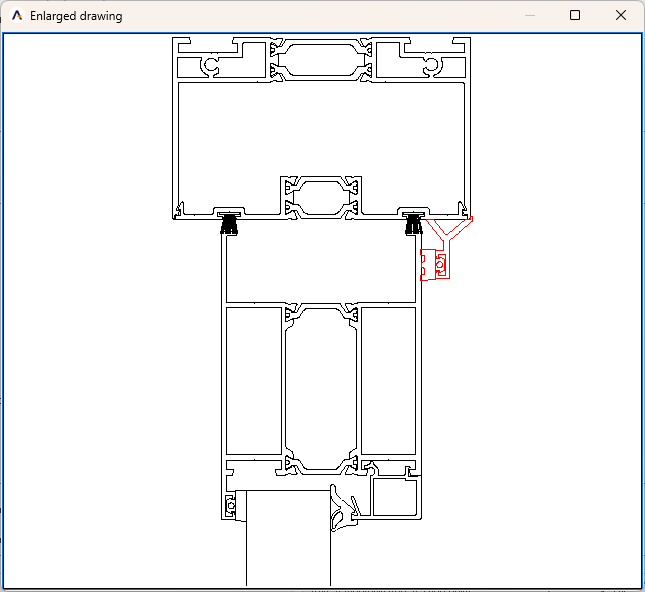Click the top-right circular screw port
645x592 pixels.
(x=431, y=65)
